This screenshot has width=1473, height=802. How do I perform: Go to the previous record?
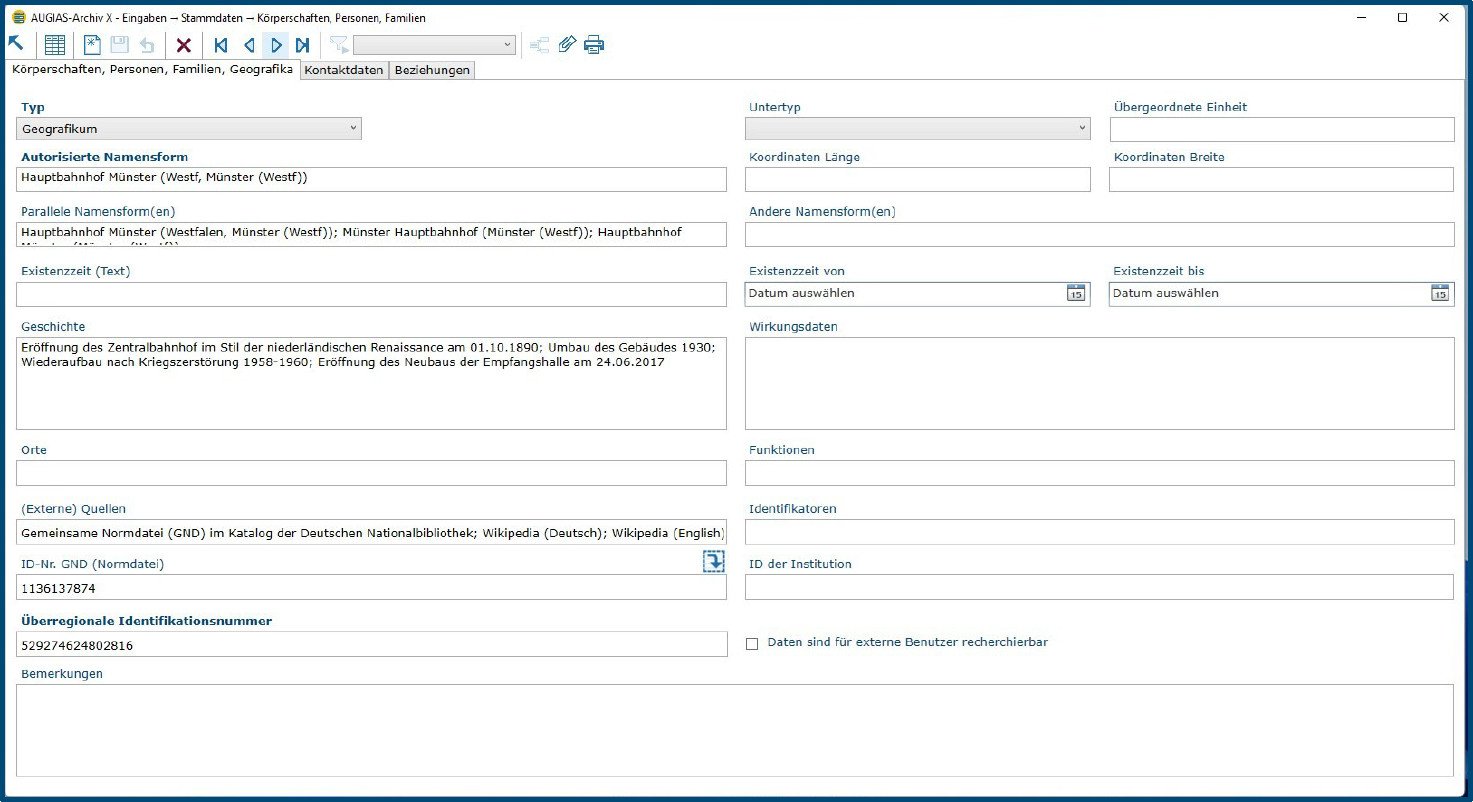(x=249, y=45)
